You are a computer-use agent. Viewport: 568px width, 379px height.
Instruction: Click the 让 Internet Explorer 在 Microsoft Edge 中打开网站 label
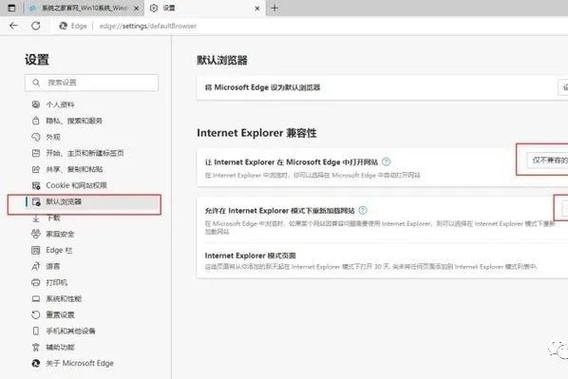[292, 162]
